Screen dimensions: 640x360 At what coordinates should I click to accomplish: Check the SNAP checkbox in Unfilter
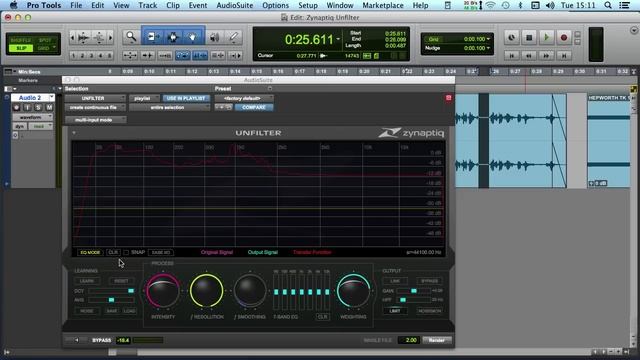coord(126,252)
